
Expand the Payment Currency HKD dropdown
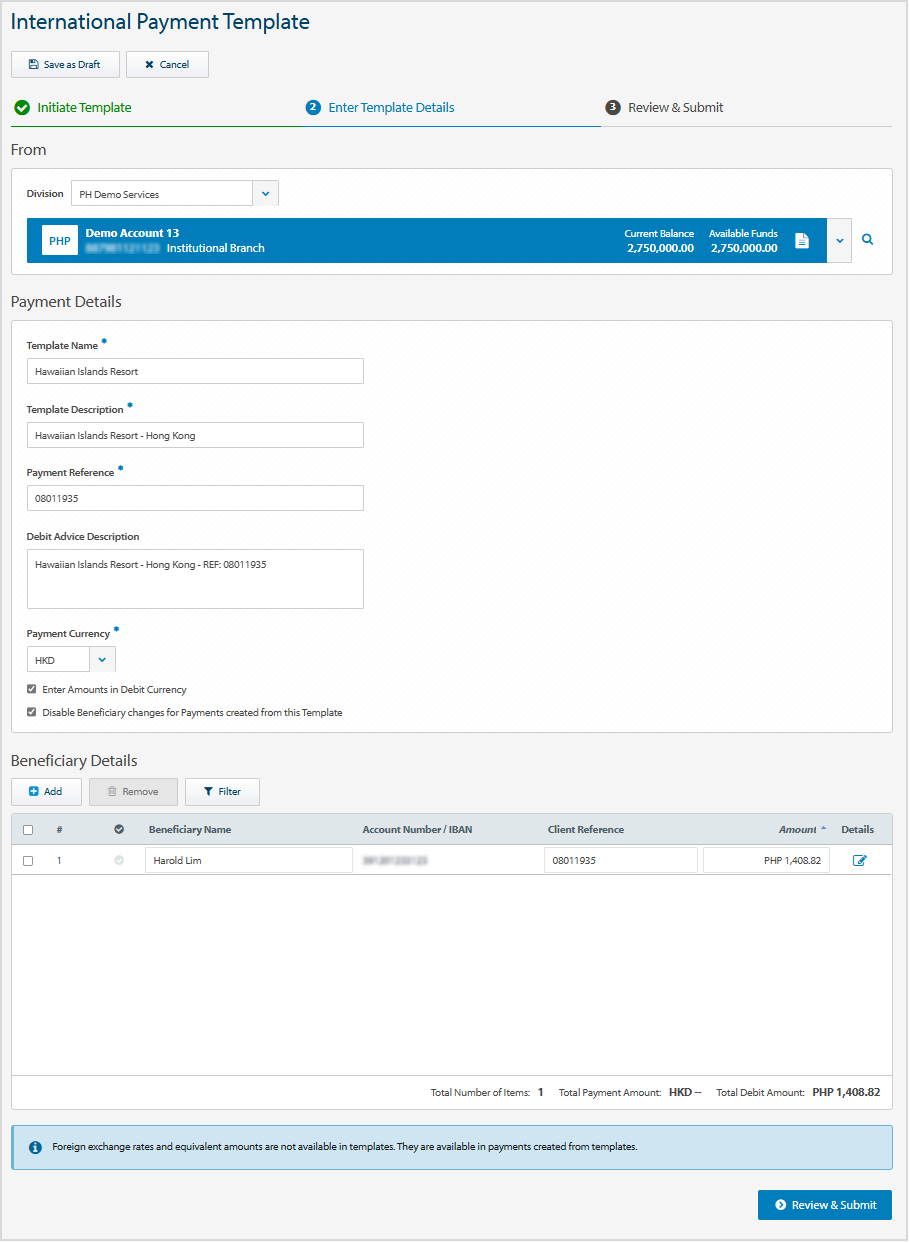click(x=102, y=660)
